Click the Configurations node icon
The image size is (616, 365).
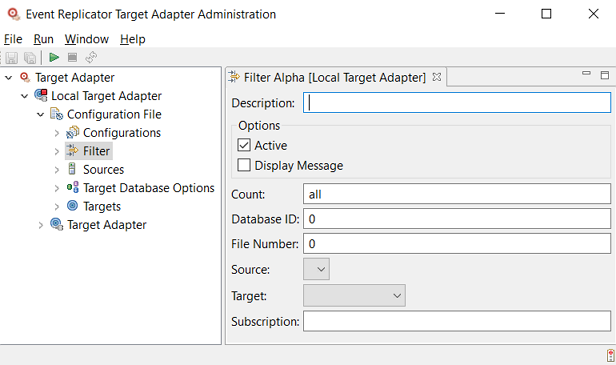72,132
